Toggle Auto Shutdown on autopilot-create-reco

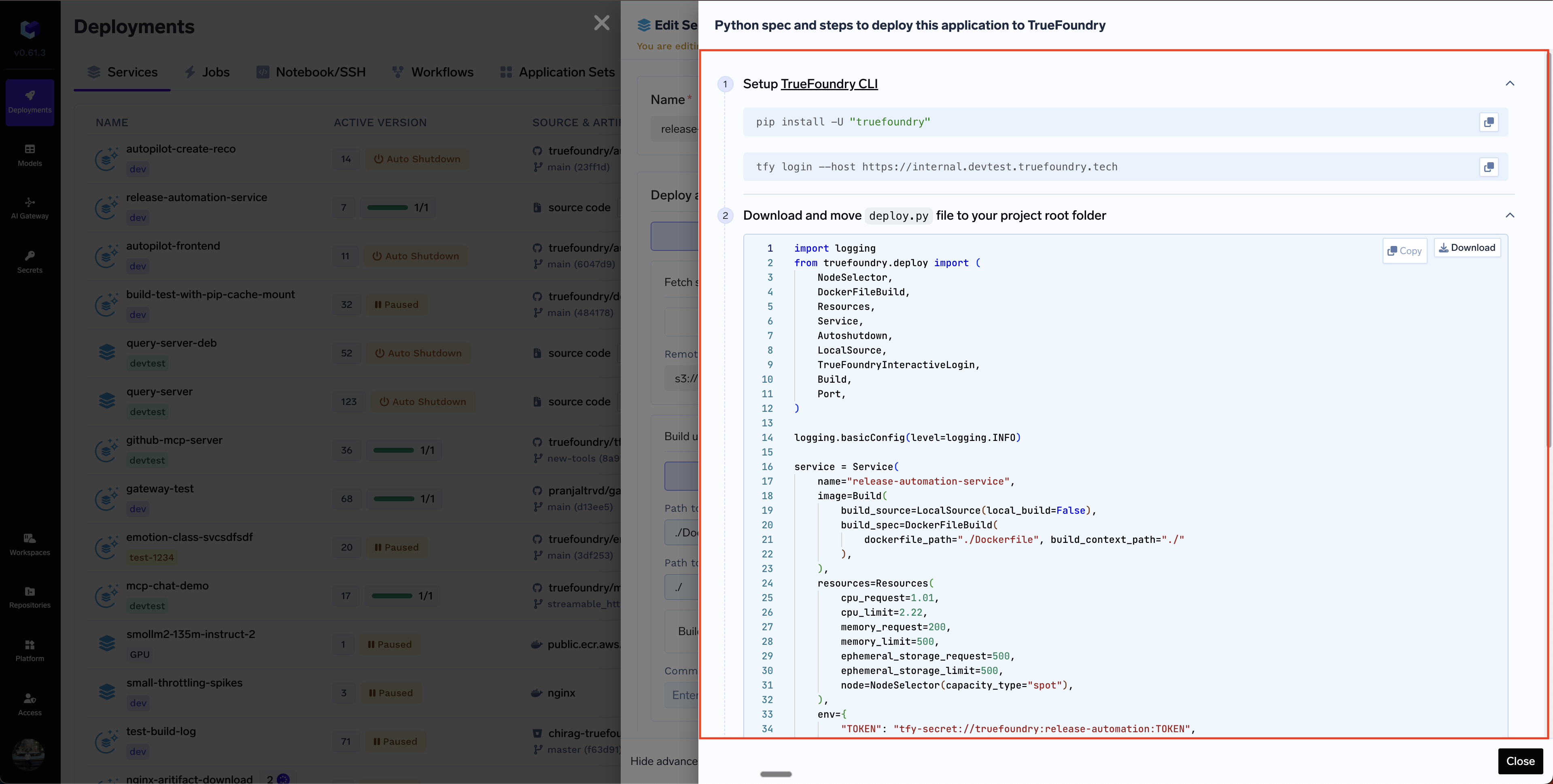[x=417, y=159]
